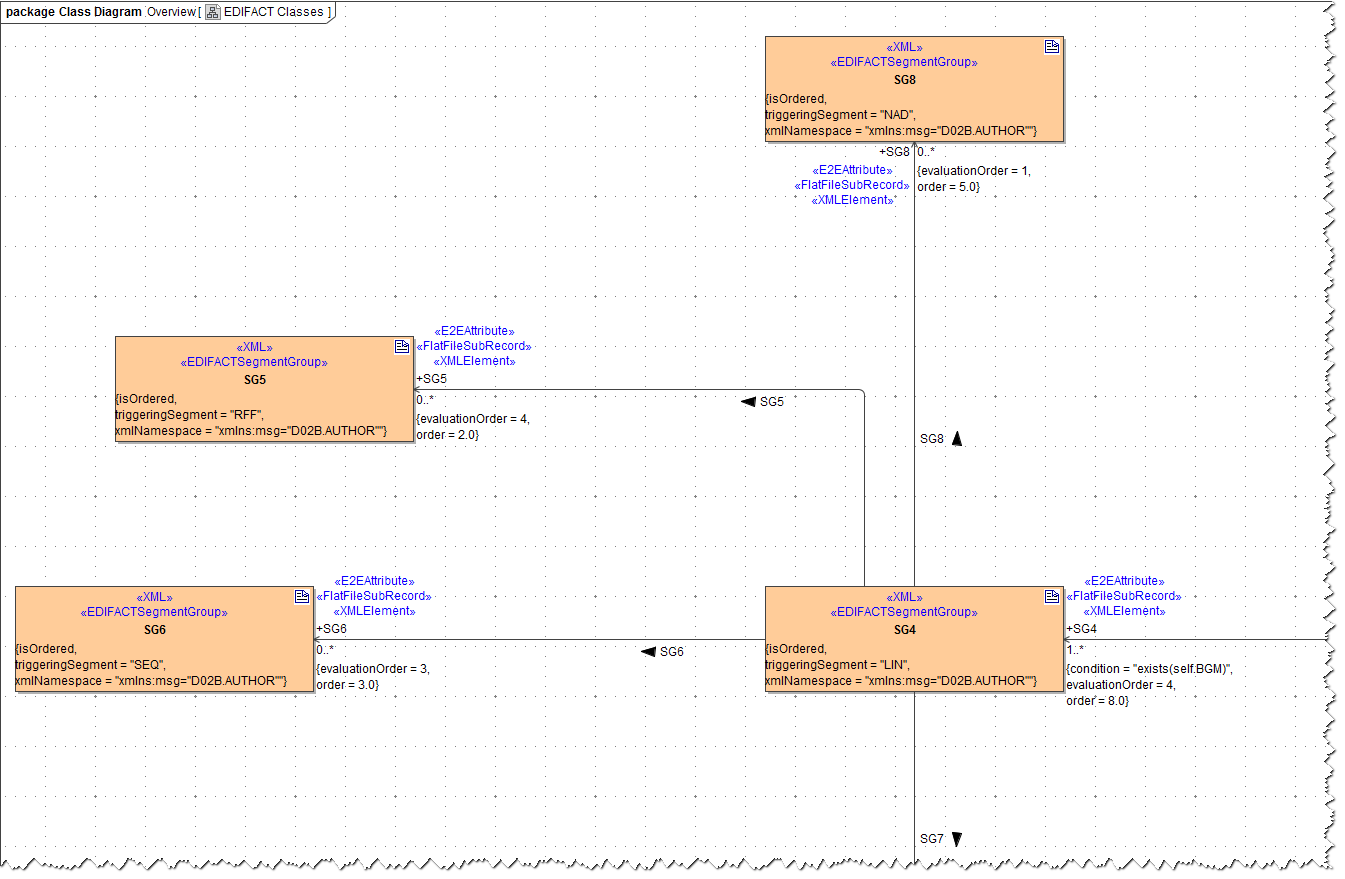Image resolution: width=1345 pixels, height=879 pixels.
Task: Click the «E2EAttribute» stereotype below SG8
Action: coord(852,169)
